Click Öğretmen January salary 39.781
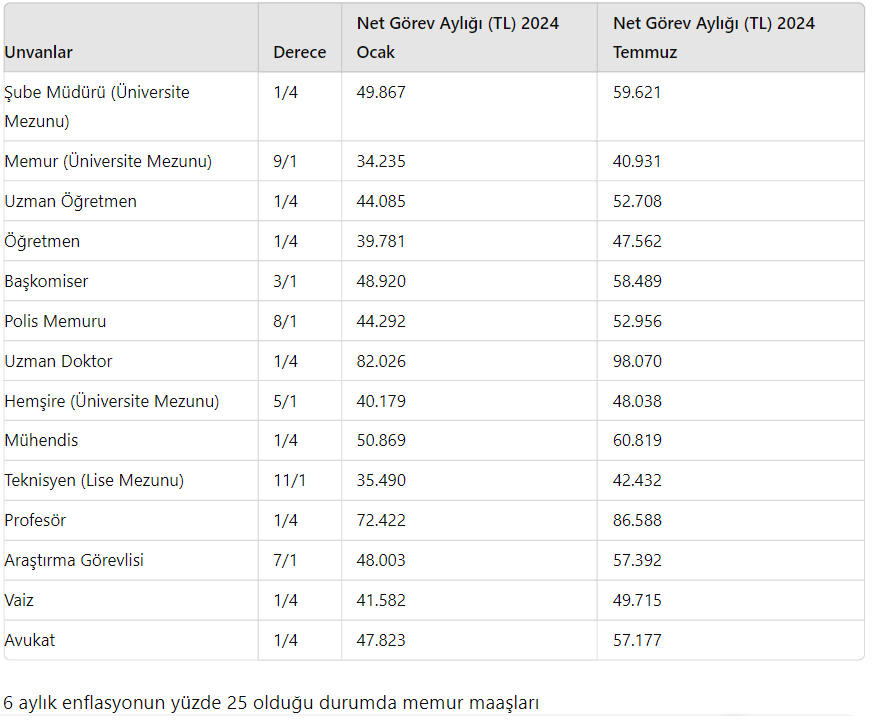Viewport: 873px width, 721px height. pyautogui.click(x=381, y=241)
